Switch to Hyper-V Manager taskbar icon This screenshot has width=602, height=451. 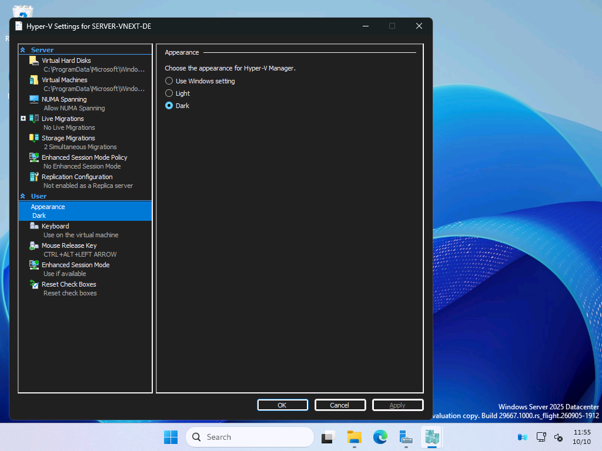click(x=432, y=437)
